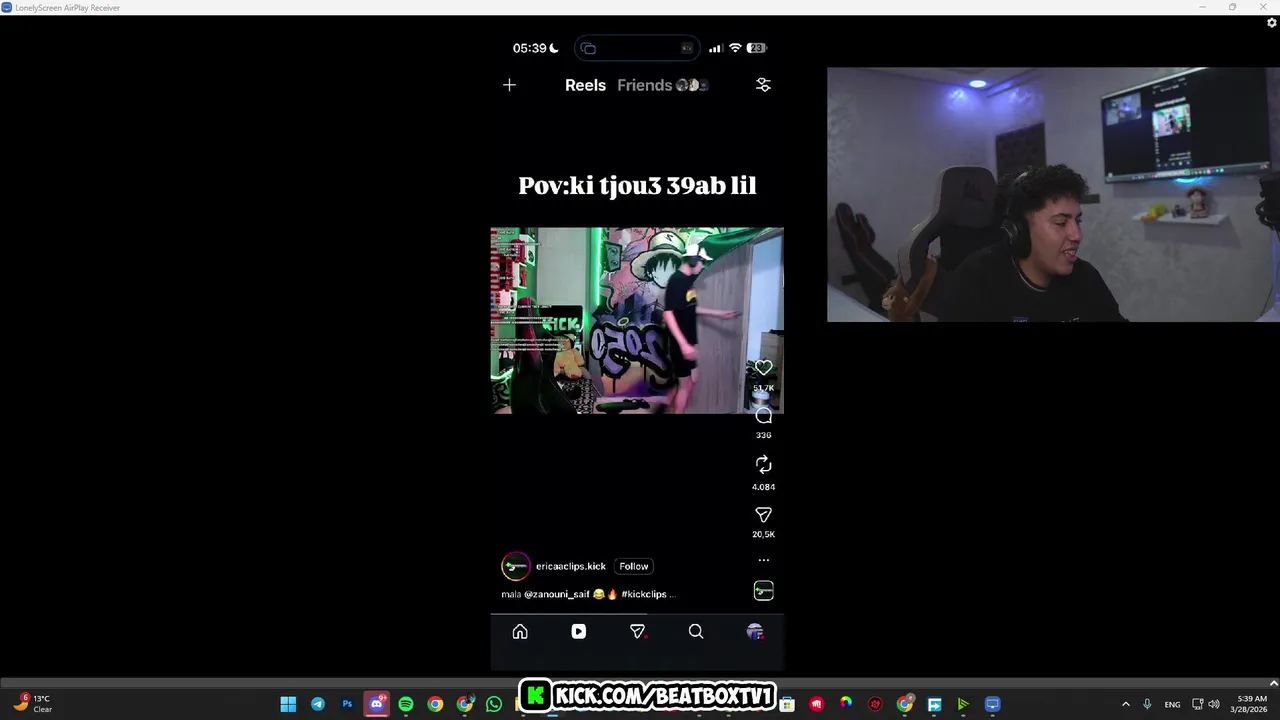The image size is (1280, 720).
Task: Open Photoshop from the taskbar
Action: point(347,704)
